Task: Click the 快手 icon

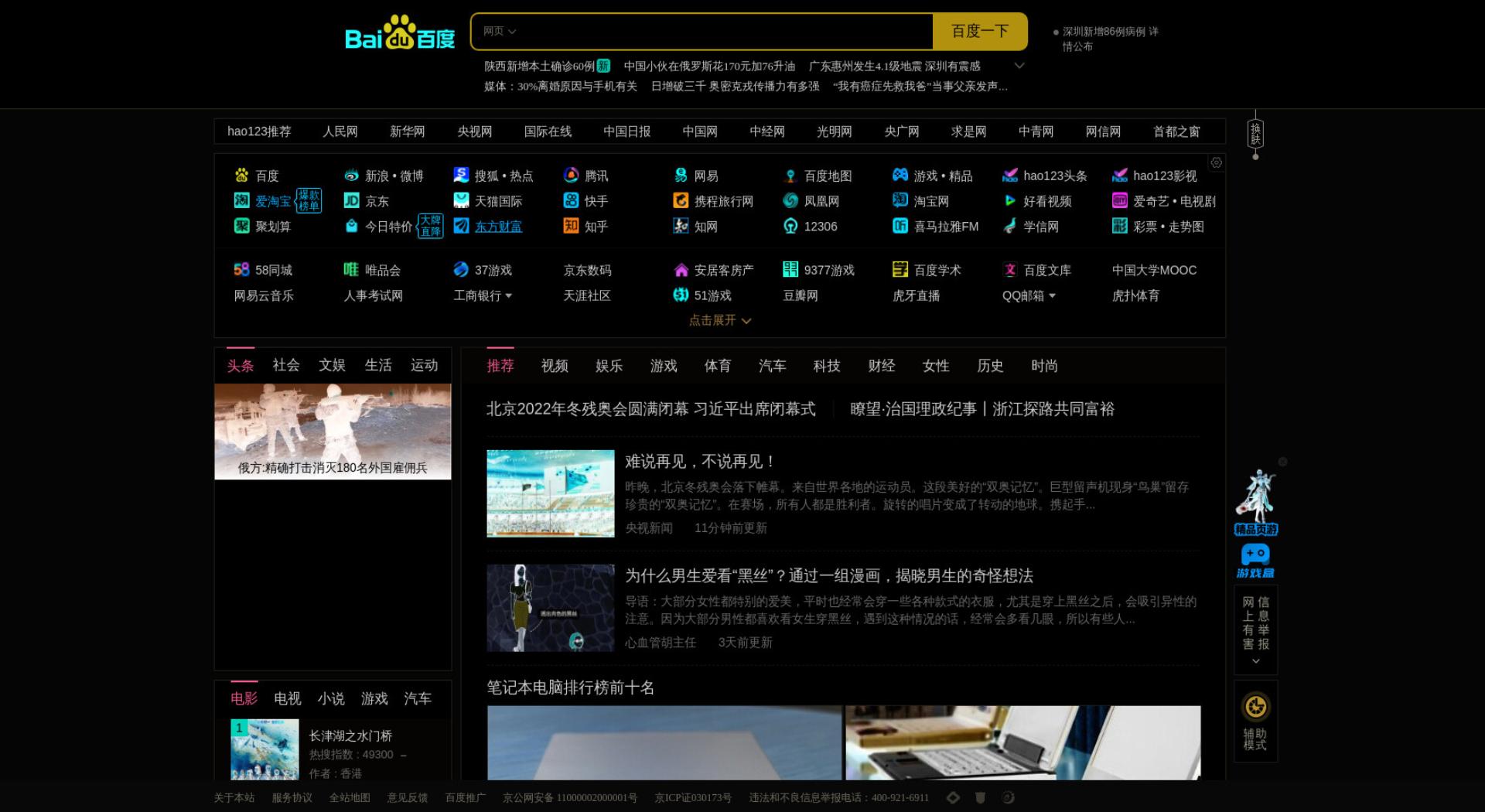Action: click(x=571, y=201)
